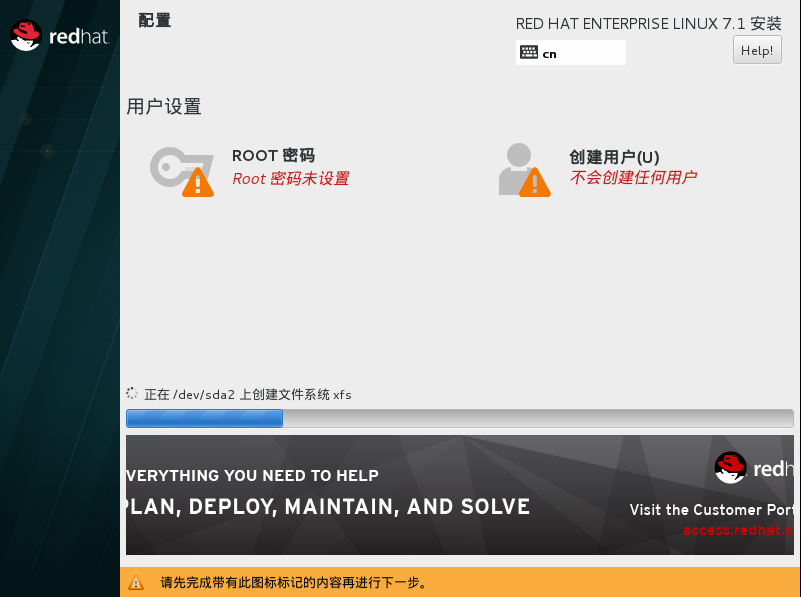Click the orange bar warning message text
The width and height of the screenshot is (801, 597).
[294, 582]
